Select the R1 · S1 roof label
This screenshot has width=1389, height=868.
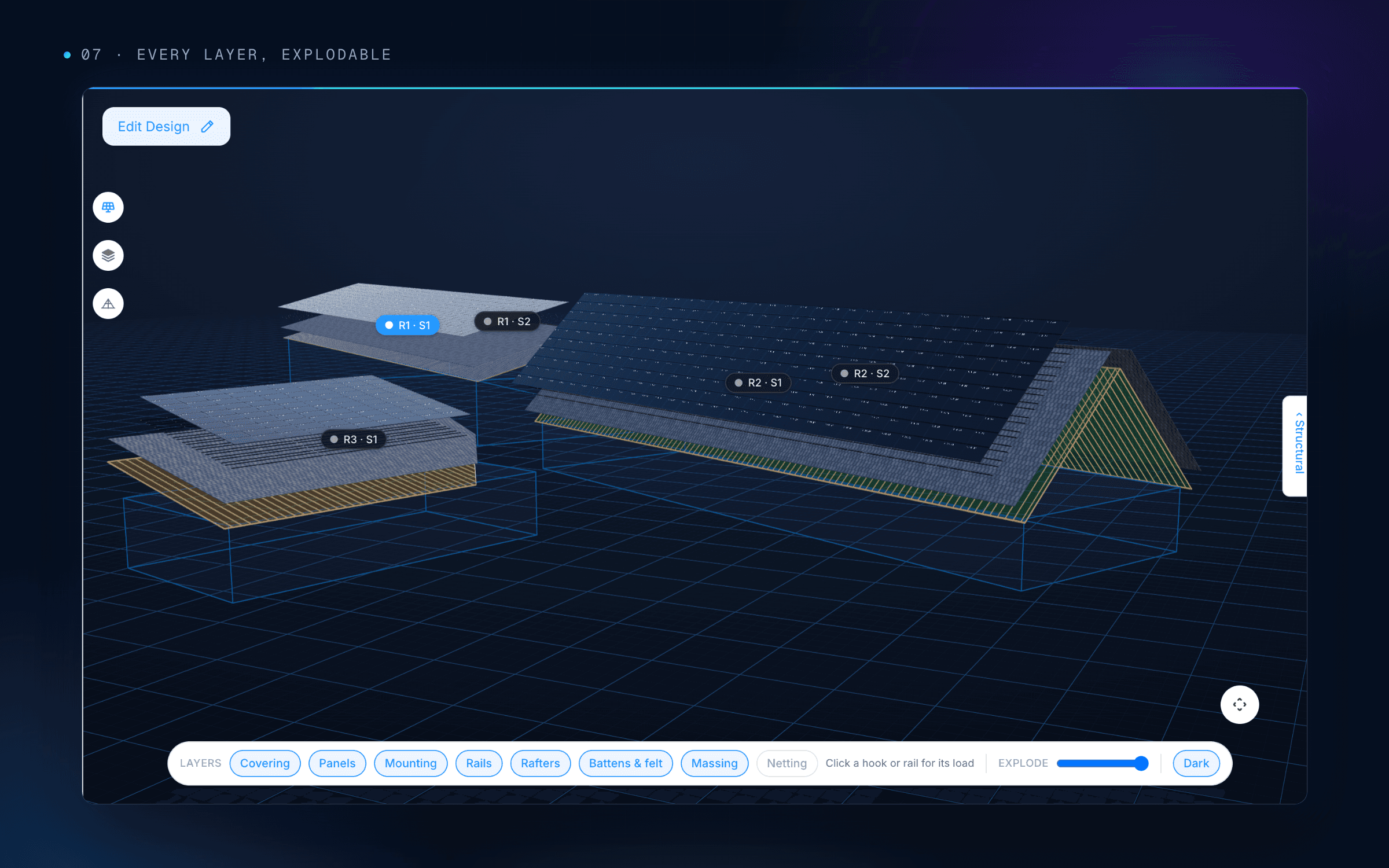tap(408, 325)
